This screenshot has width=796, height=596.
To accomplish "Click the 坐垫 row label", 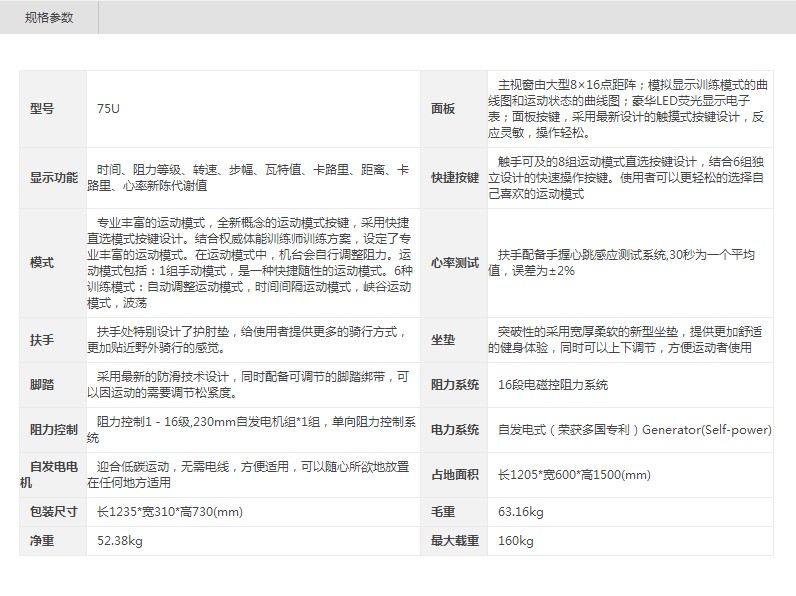I will point(442,340).
